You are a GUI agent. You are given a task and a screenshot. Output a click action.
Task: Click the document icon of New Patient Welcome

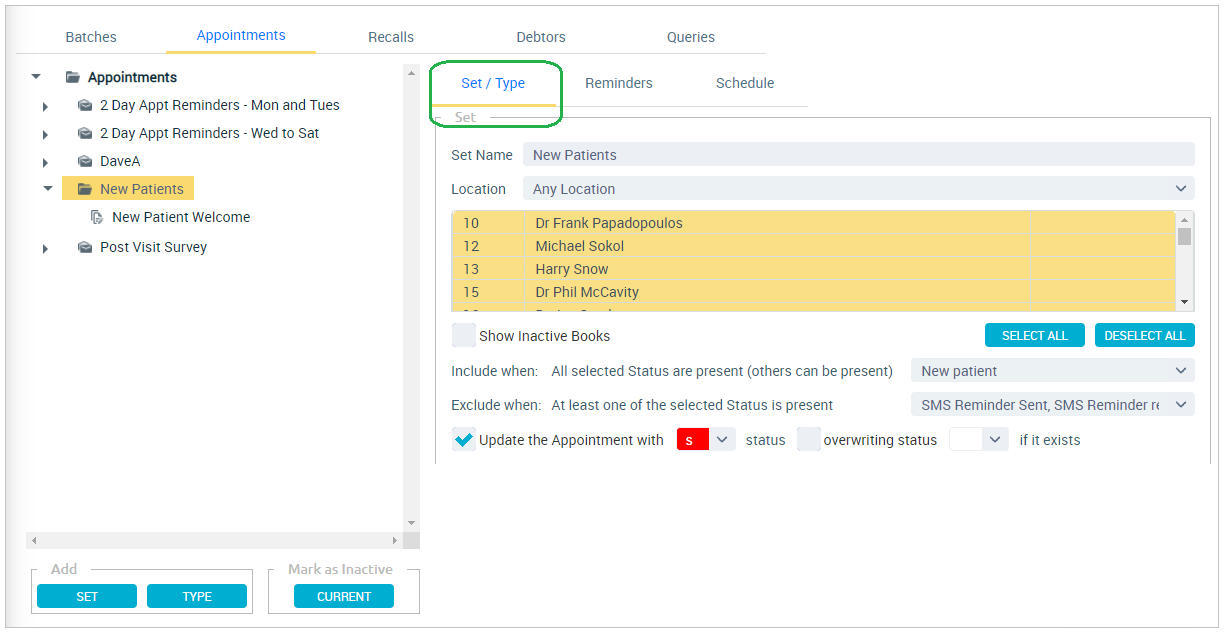coord(97,217)
